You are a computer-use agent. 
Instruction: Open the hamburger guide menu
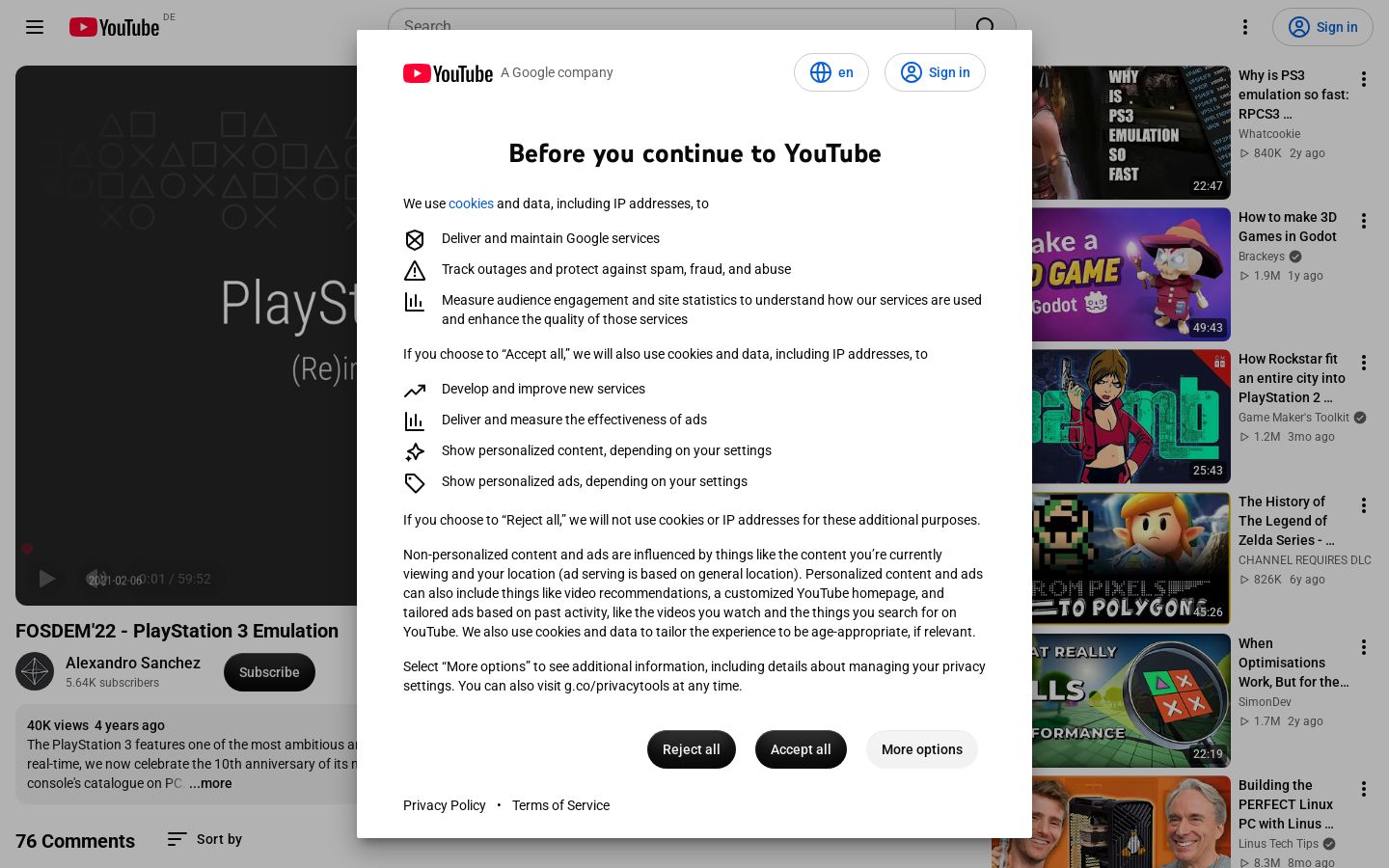[35, 27]
